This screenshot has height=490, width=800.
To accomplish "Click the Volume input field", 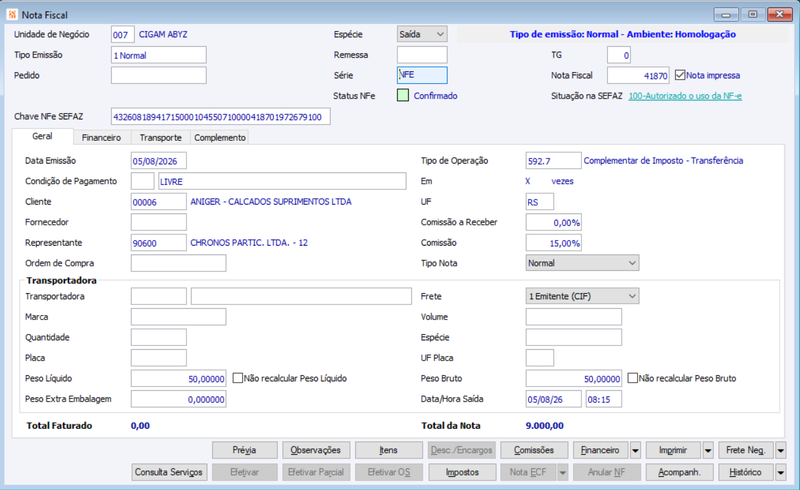I will point(574,317).
